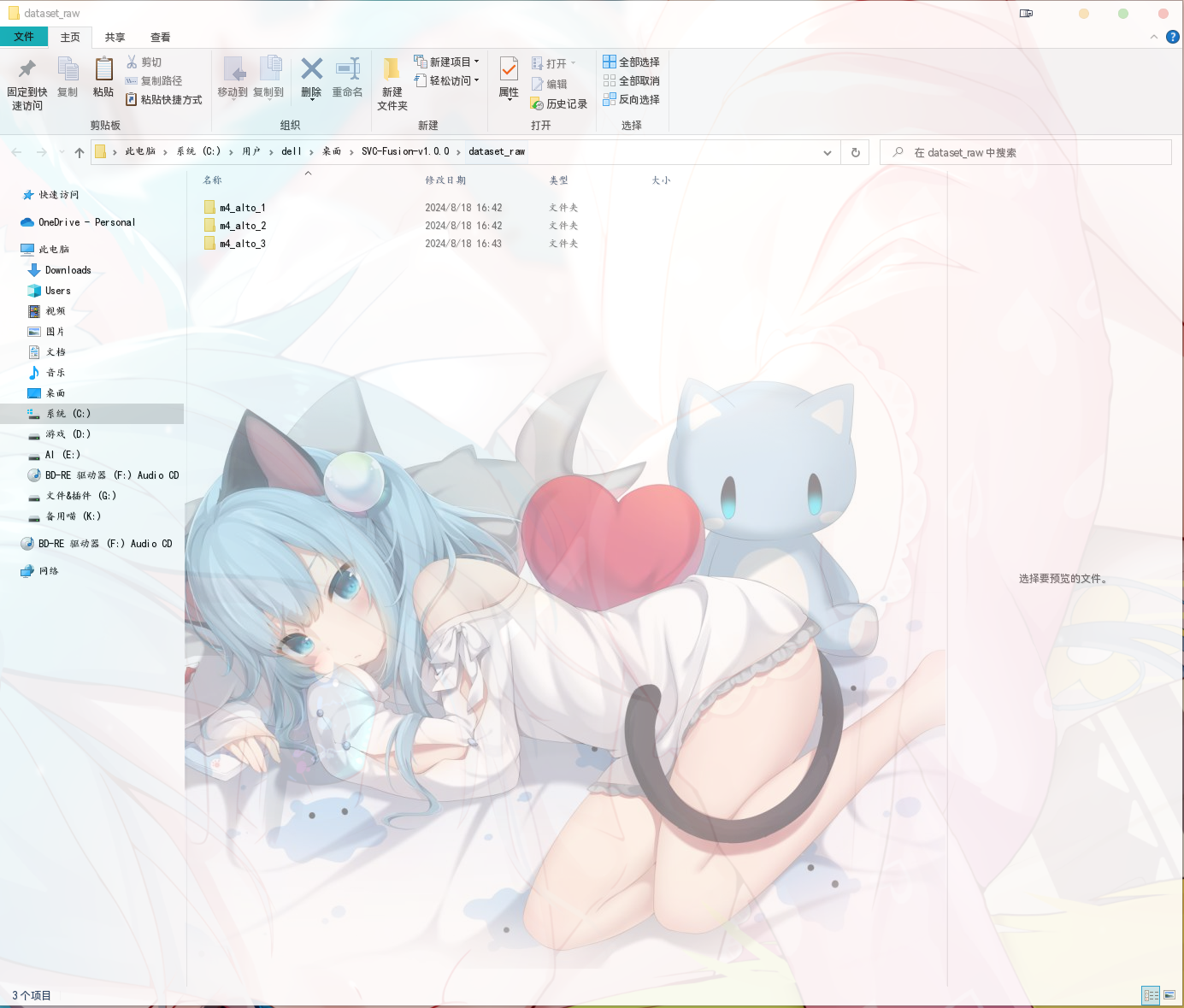The height and width of the screenshot is (1008, 1184).
Task: Refresh the folder view
Action: coord(855,152)
